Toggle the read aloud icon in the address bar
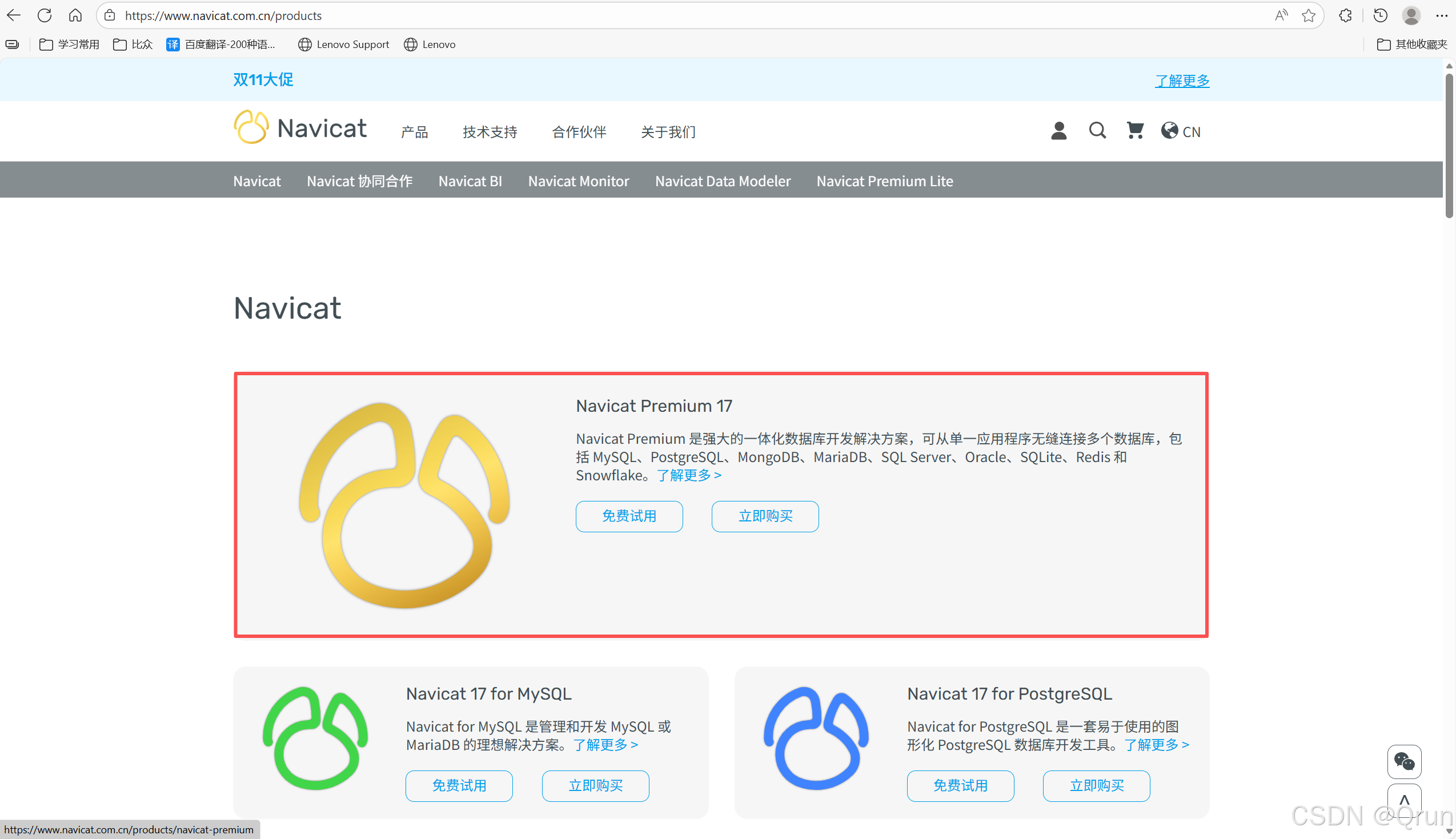 click(x=1281, y=15)
